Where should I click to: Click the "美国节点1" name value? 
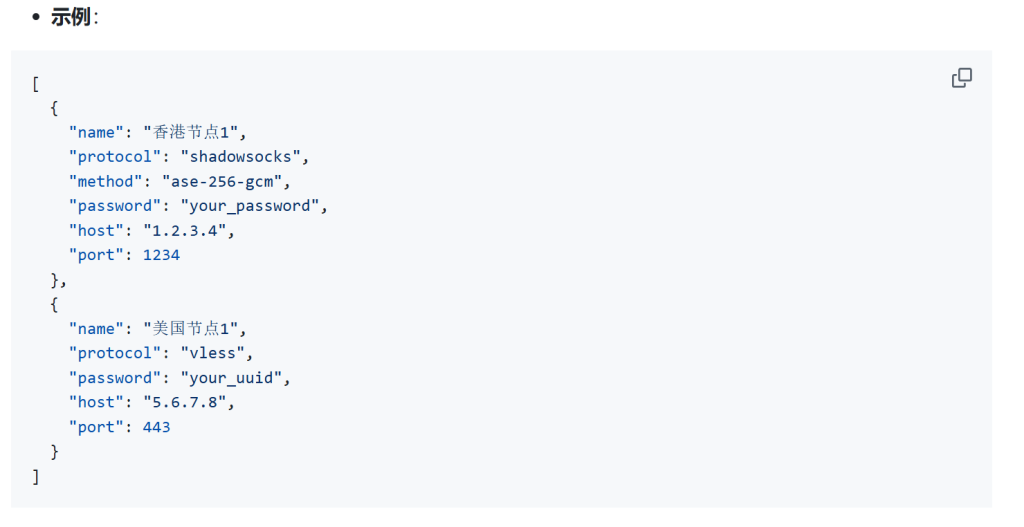pyautogui.click(x=194, y=328)
